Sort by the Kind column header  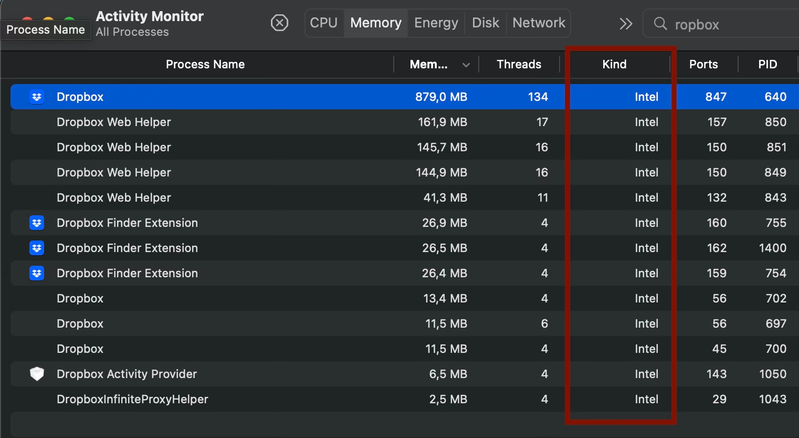coord(614,64)
